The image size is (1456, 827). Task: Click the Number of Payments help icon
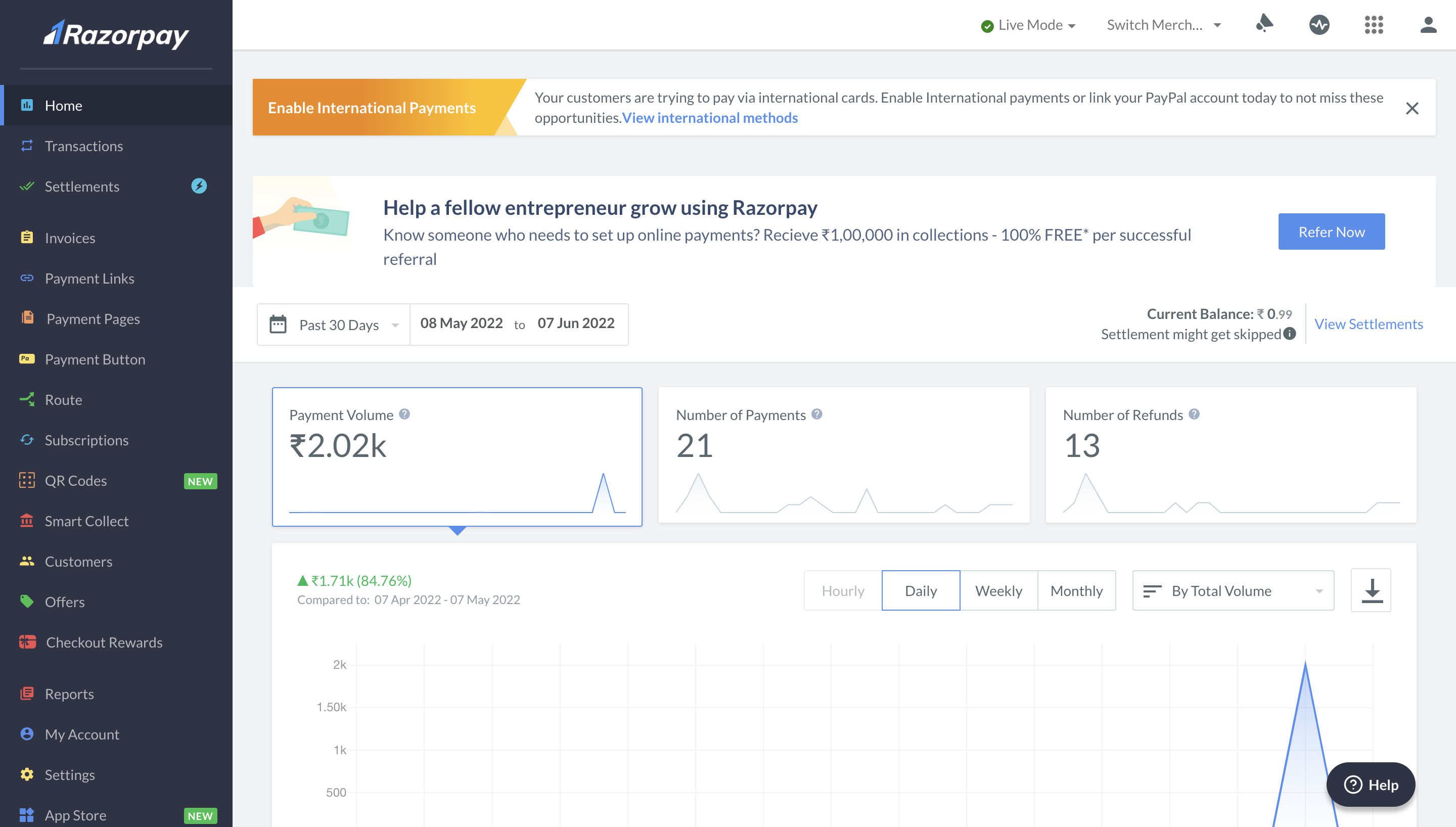pos(816,414)
